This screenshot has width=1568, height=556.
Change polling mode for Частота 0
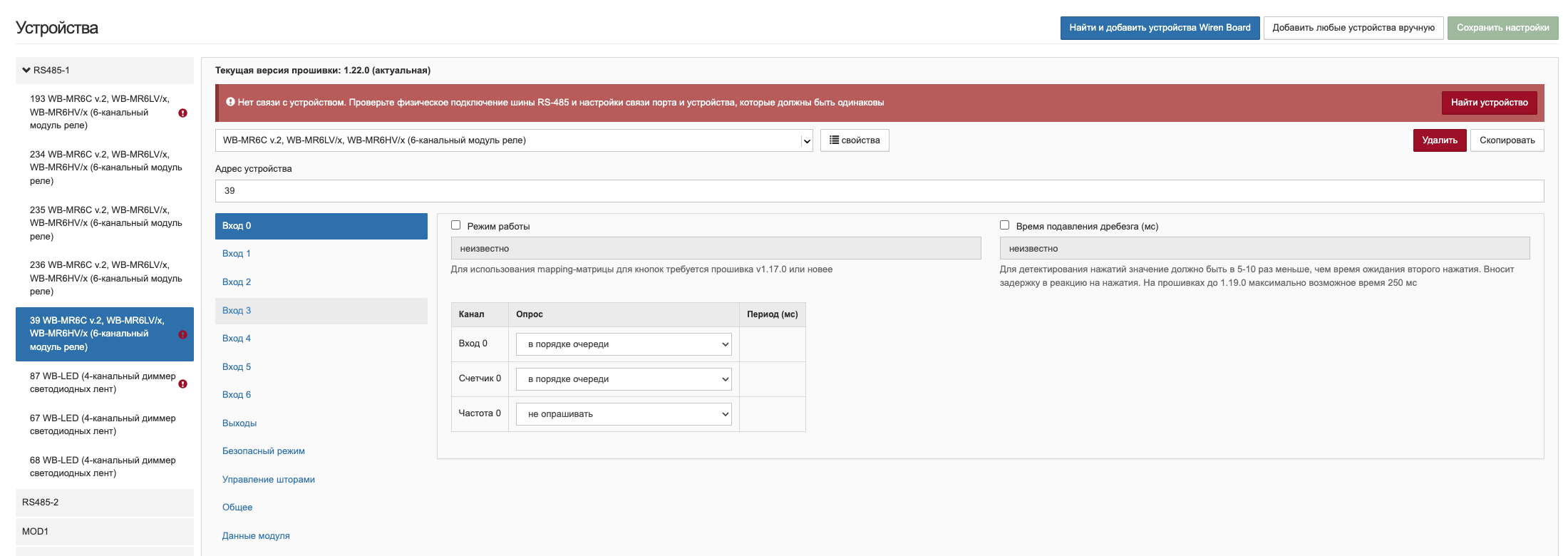[x=624, y=414]
